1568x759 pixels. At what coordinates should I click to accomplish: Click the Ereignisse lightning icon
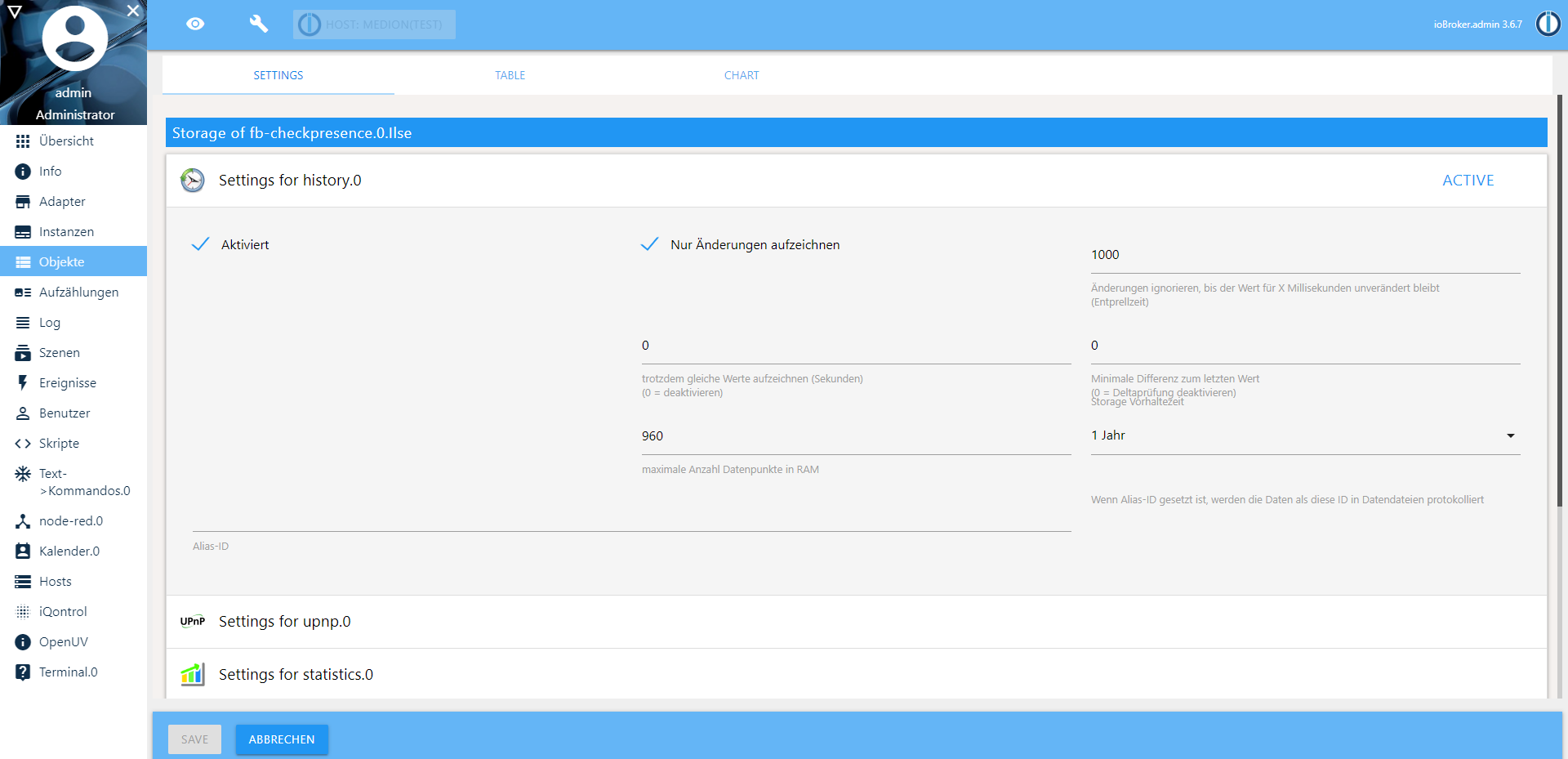(23, 383)
